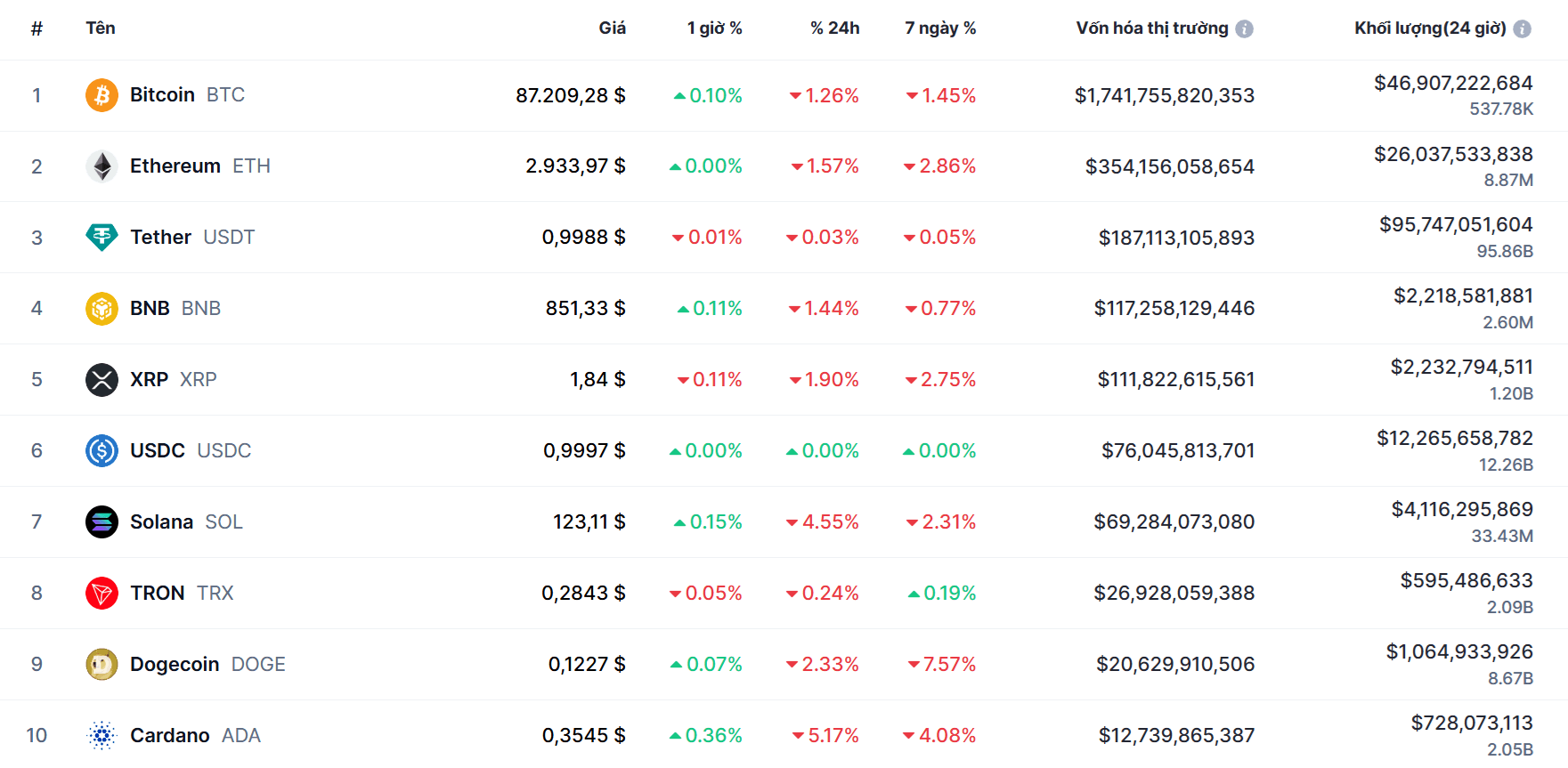This screenshot has height=768, width=1568.
Task: Click BNB price 851,33 $
Action: pos(586,309)
